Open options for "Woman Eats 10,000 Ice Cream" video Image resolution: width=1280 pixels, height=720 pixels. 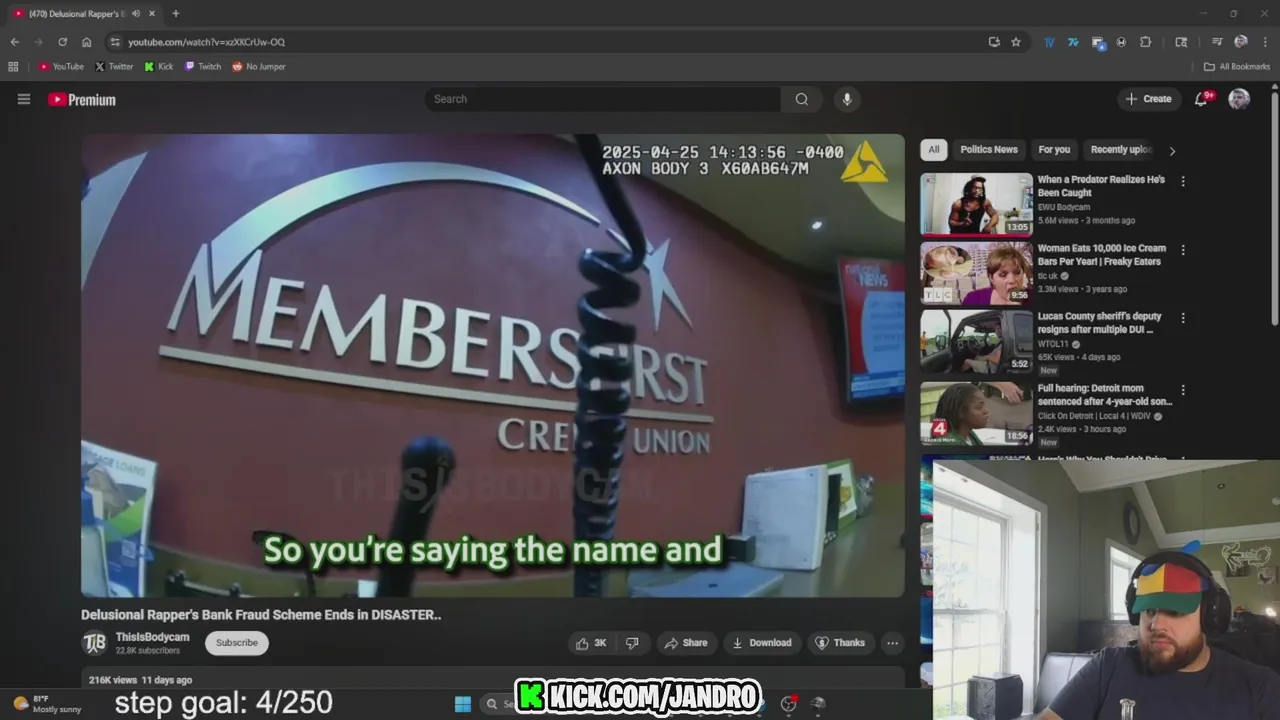[1183, 251]
